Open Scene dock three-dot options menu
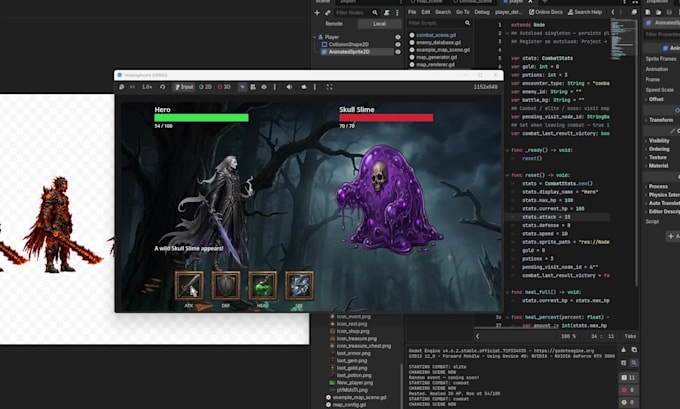 397,13
